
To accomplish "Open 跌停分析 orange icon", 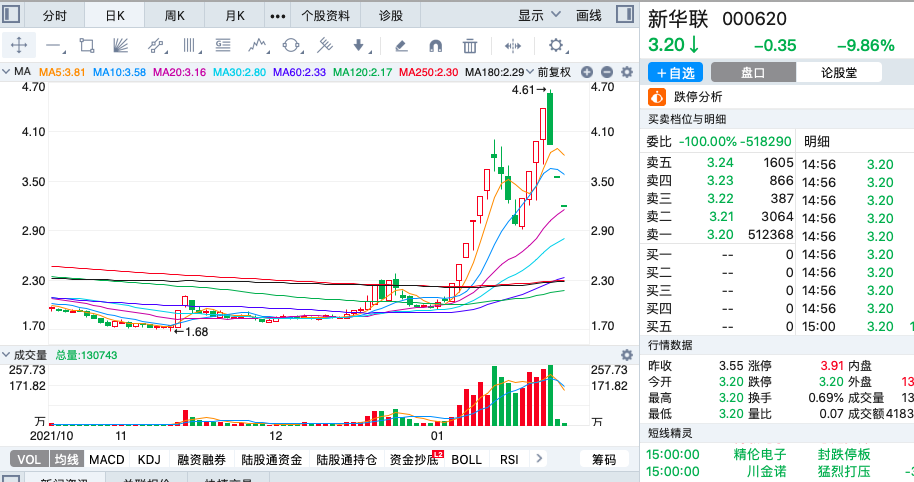I will (657, 97).
